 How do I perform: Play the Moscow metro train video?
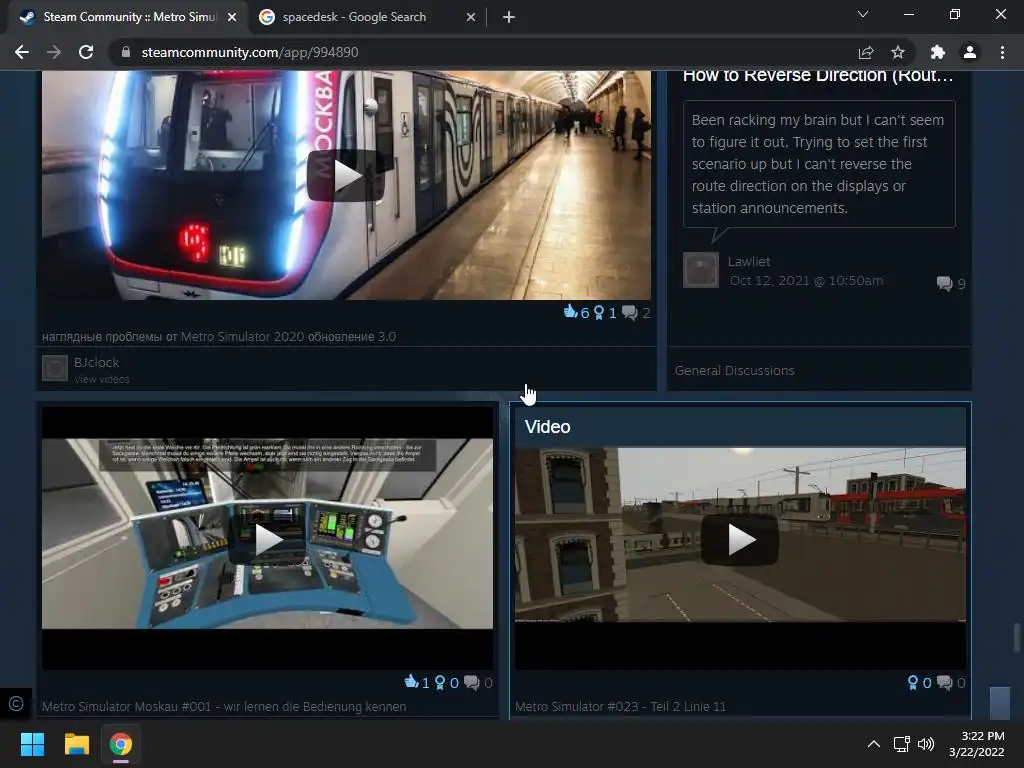pos(345,175)
